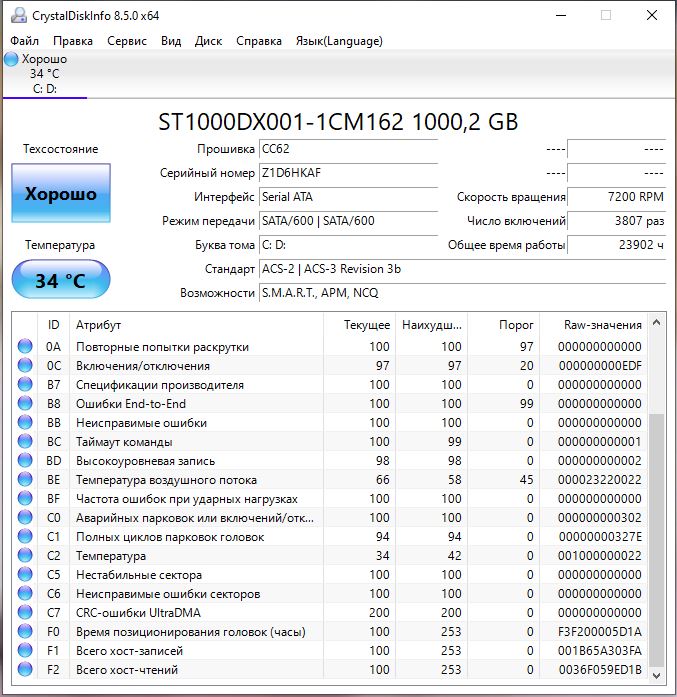Click raw value F3F200005D1A

(600, 632)
